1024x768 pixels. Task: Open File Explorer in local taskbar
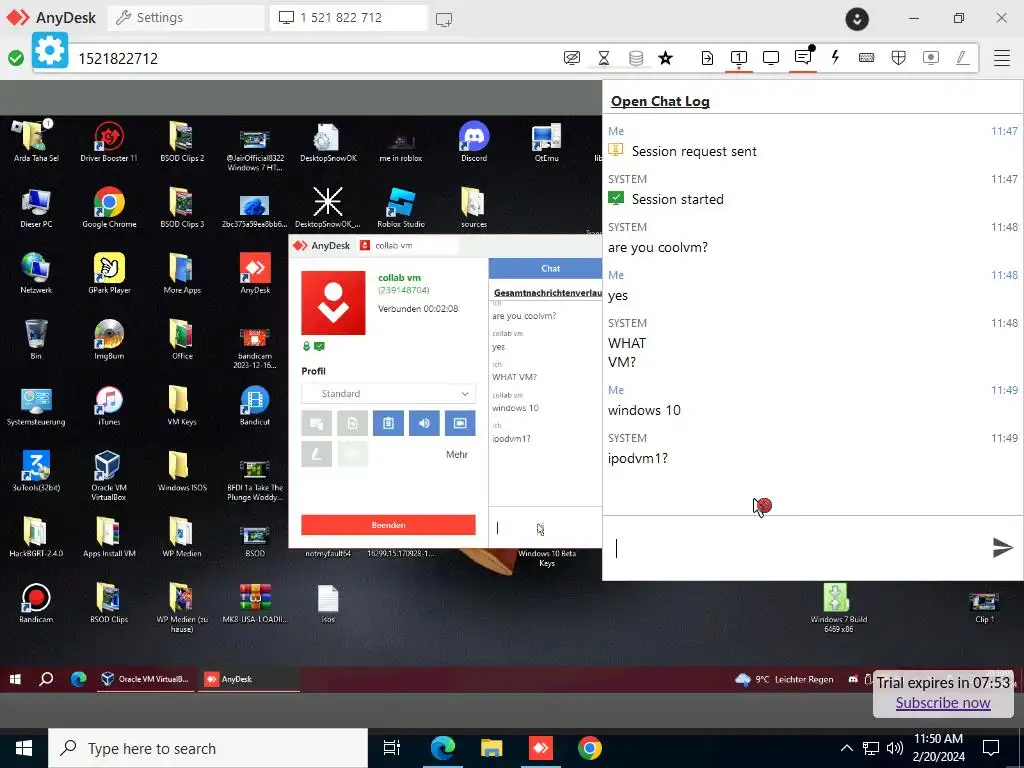(491, 748)
